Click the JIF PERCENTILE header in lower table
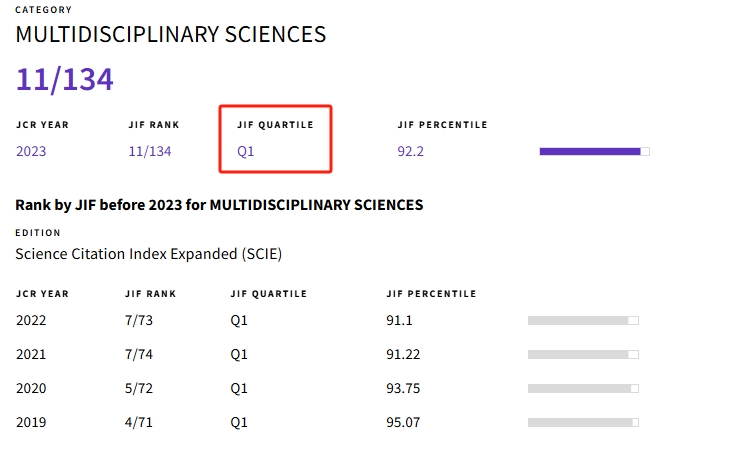745x455 pixels. [x=431, y=294]
